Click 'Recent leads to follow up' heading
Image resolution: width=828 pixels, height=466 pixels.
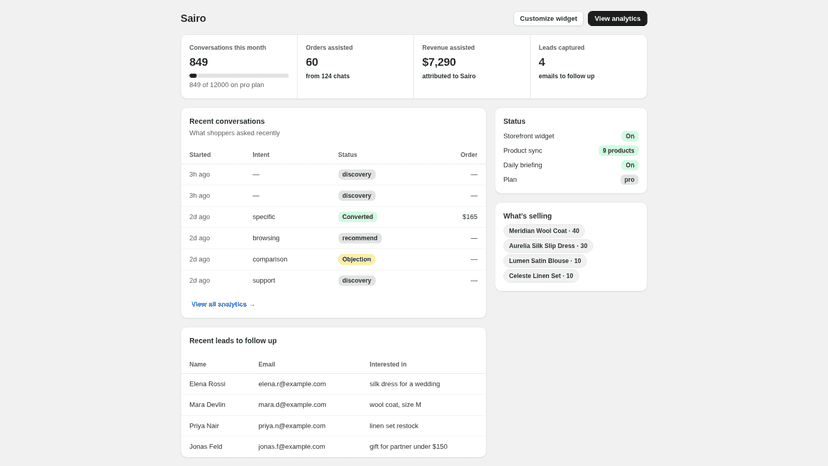tap(233, 341)
